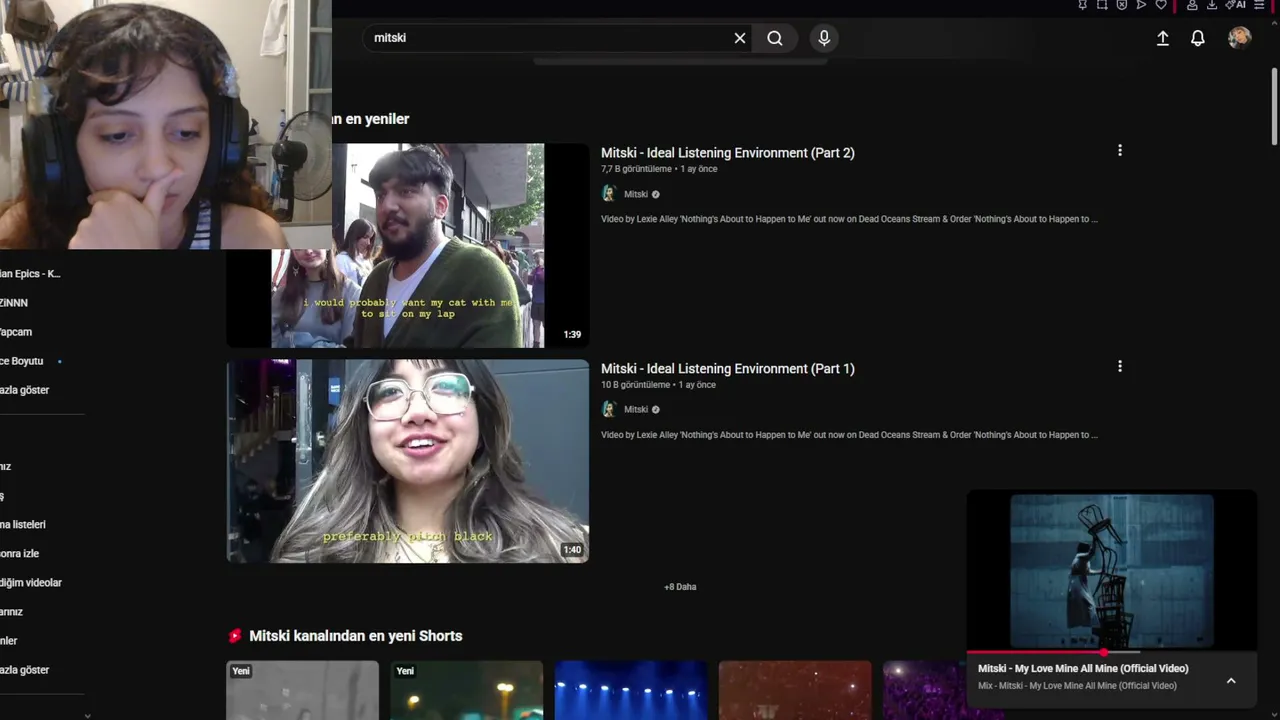
Task: Open the browser easy setup sliders icon
Action: pyautogui.click(x=1259, y=5)
